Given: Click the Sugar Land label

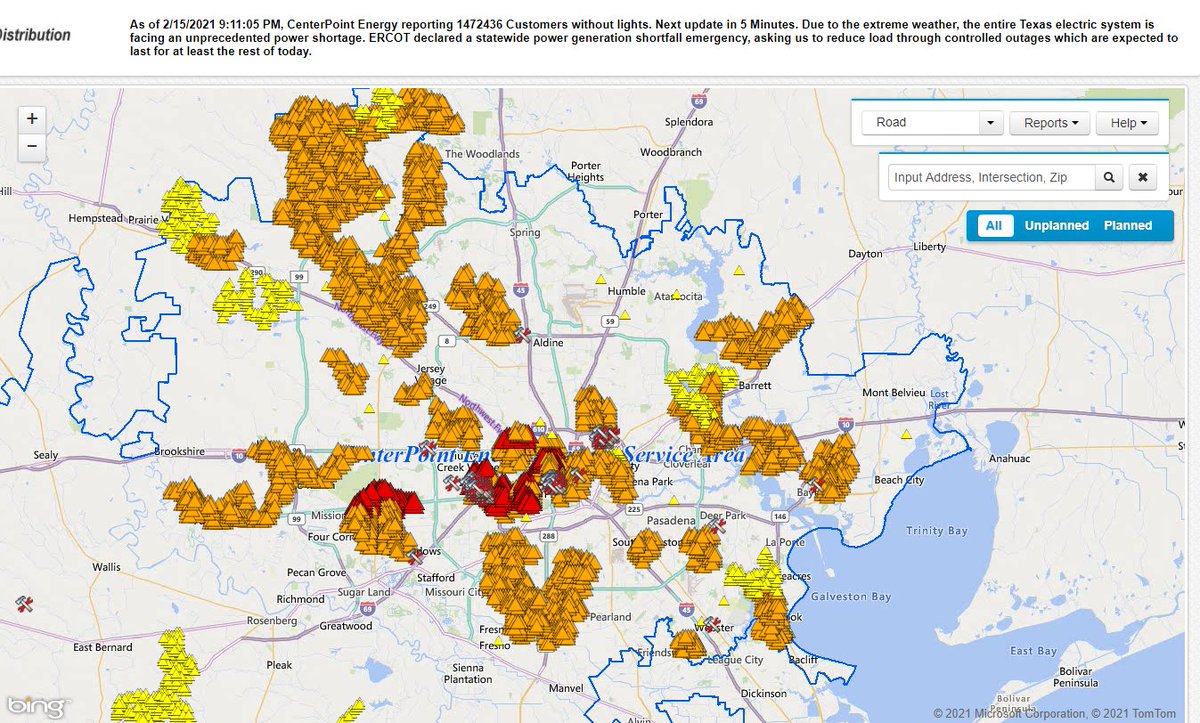Looking at the screenshot, I should click(x=365, y=592).
